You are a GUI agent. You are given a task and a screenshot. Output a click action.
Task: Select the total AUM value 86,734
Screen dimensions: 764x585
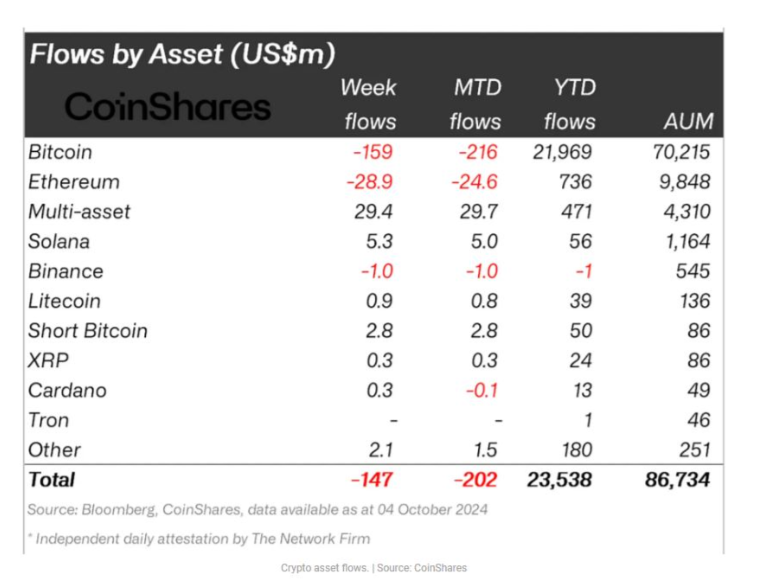click(677, 480)
